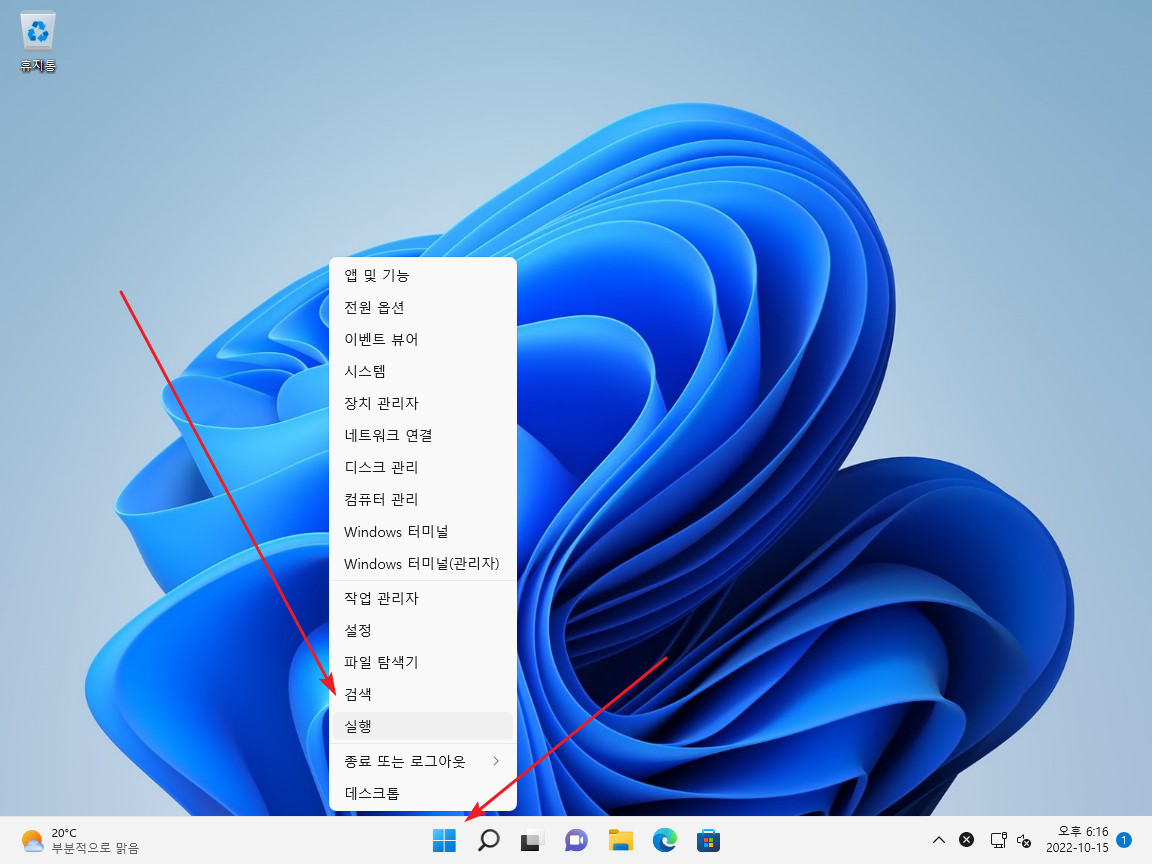Expand the 종료 또는 로그아웃 submenu arrow
This screenshot has width=1152, height=864.
coord(496,761)
